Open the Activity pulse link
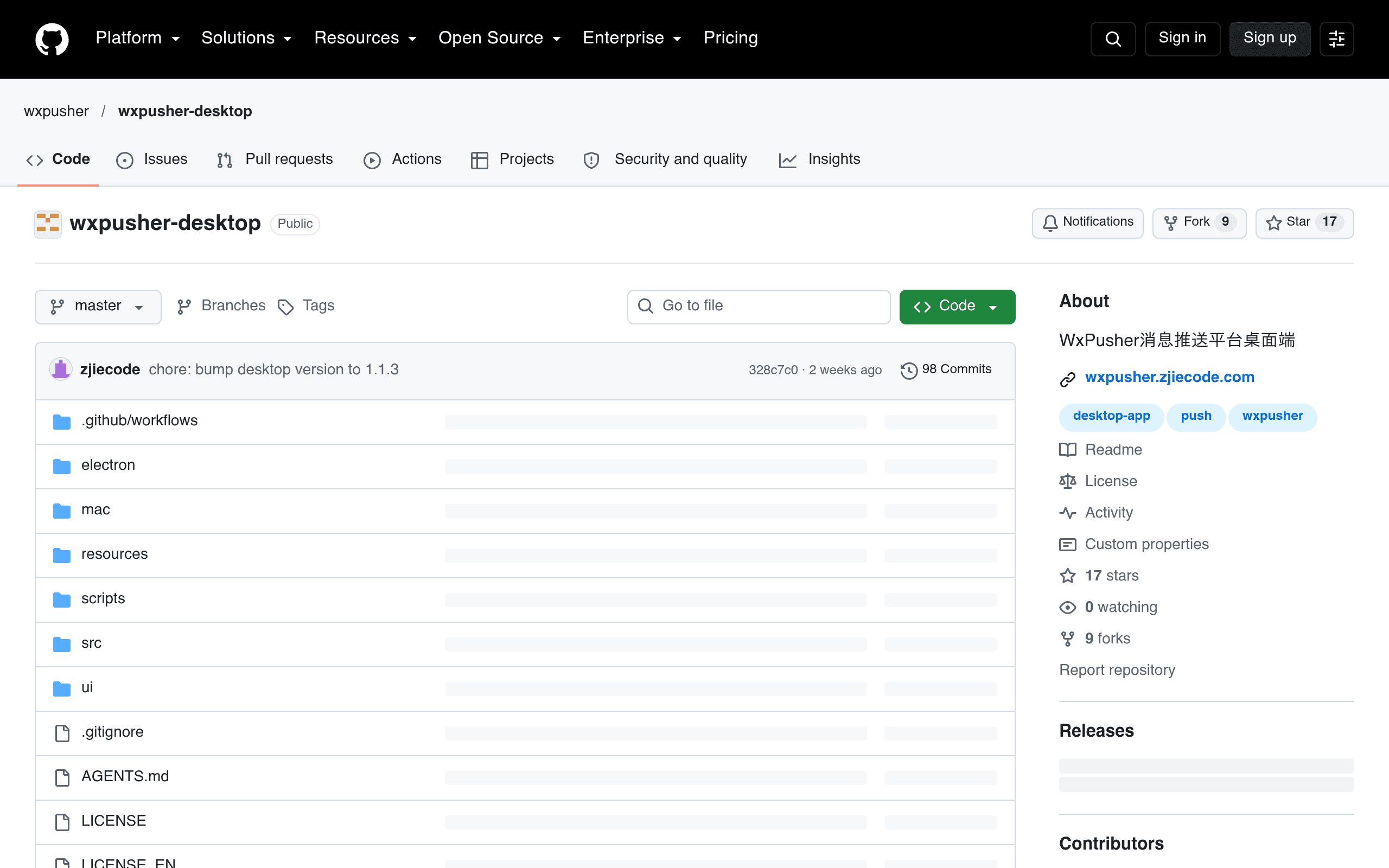 click(x=1095, y=513)
